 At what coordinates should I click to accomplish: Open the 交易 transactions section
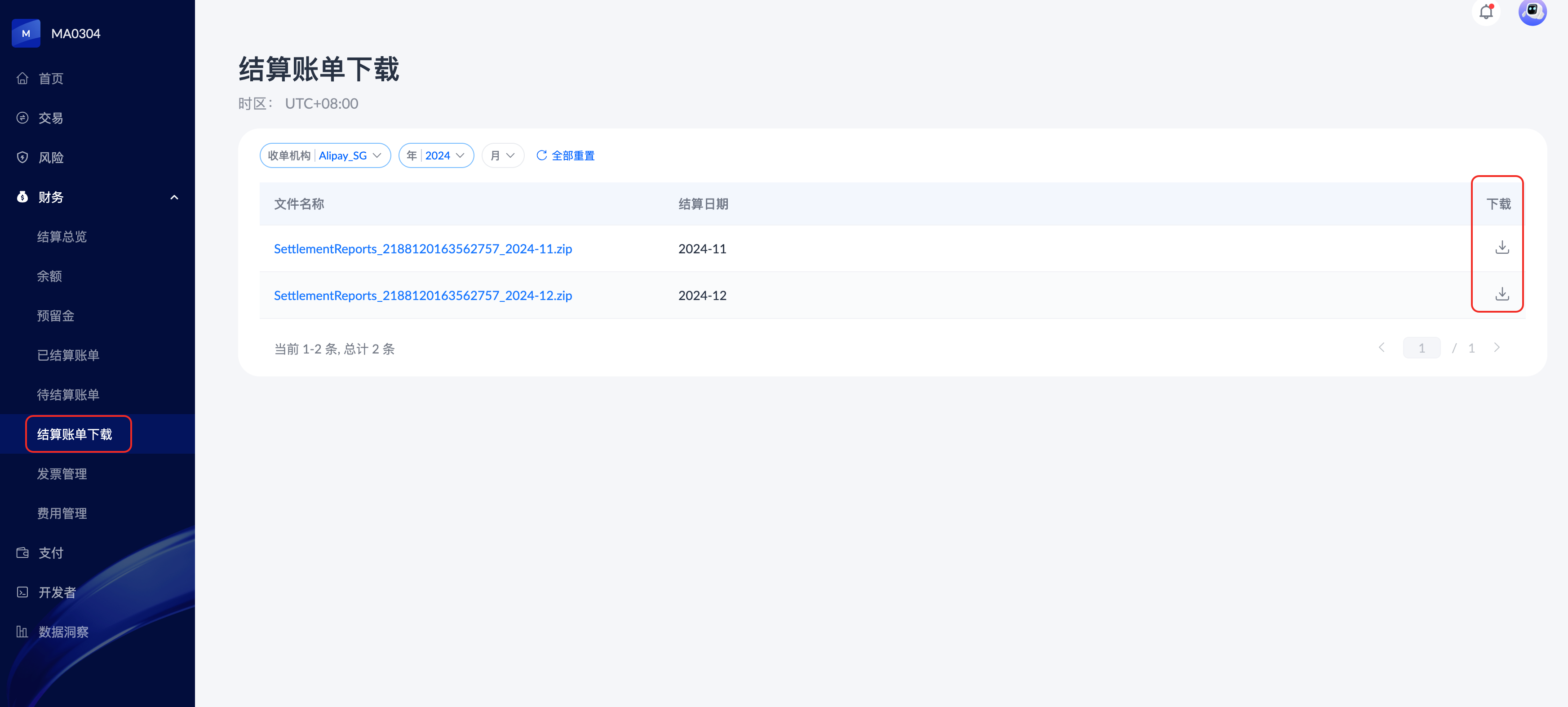pos(50,118)
